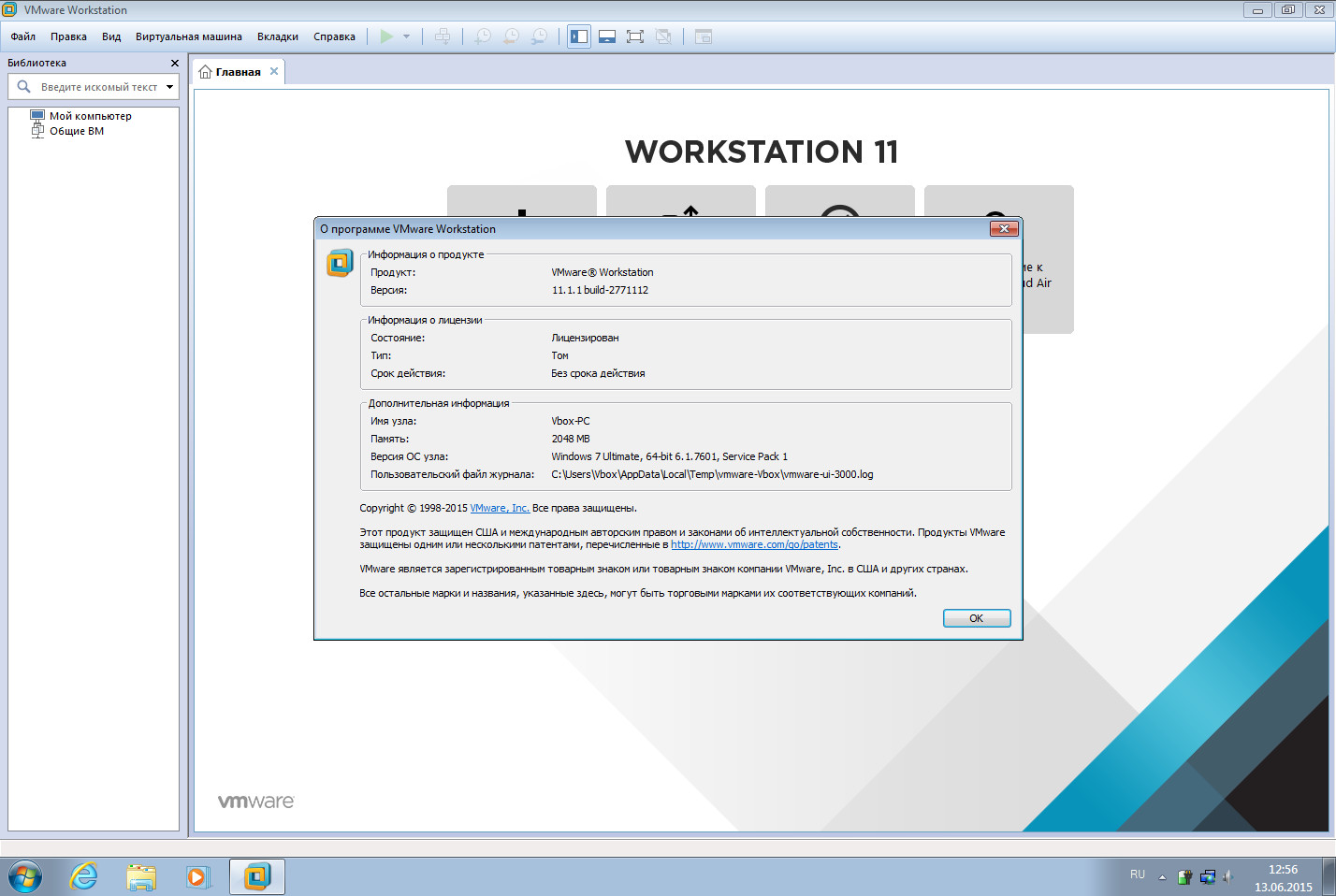Click the Windows 7 Ultimate host OS text
Viewport: 1336px width, 896px height.
click(x=669, y=456)
